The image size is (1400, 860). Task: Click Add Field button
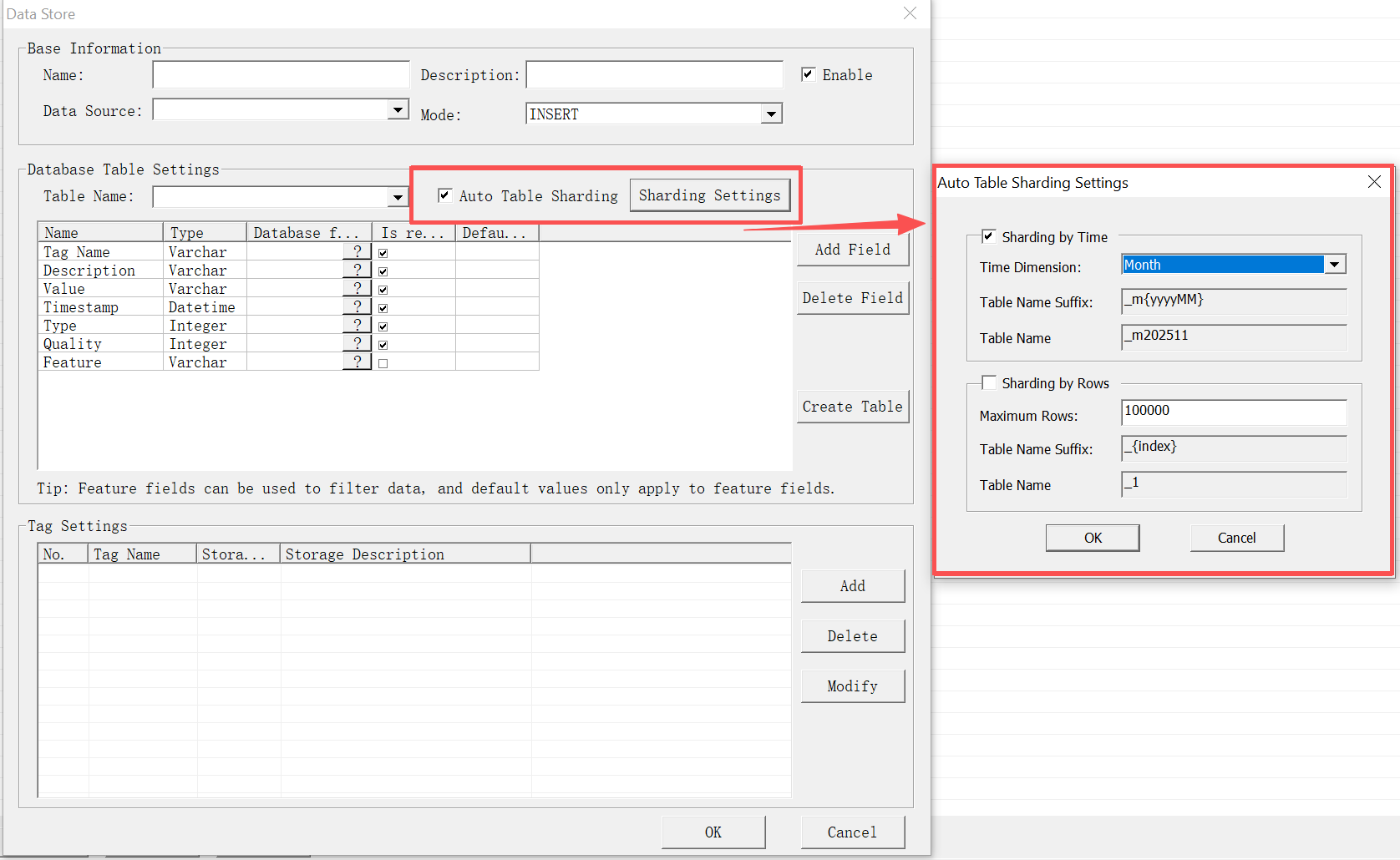pyautogui.click(x=852, y=250)
